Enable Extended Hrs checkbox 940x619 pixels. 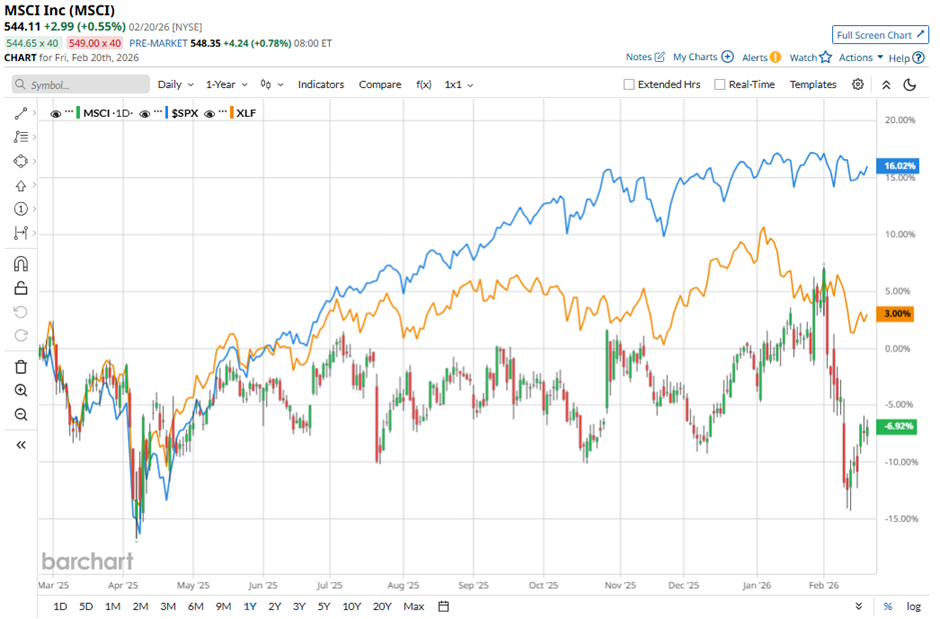tap(629, 84)
